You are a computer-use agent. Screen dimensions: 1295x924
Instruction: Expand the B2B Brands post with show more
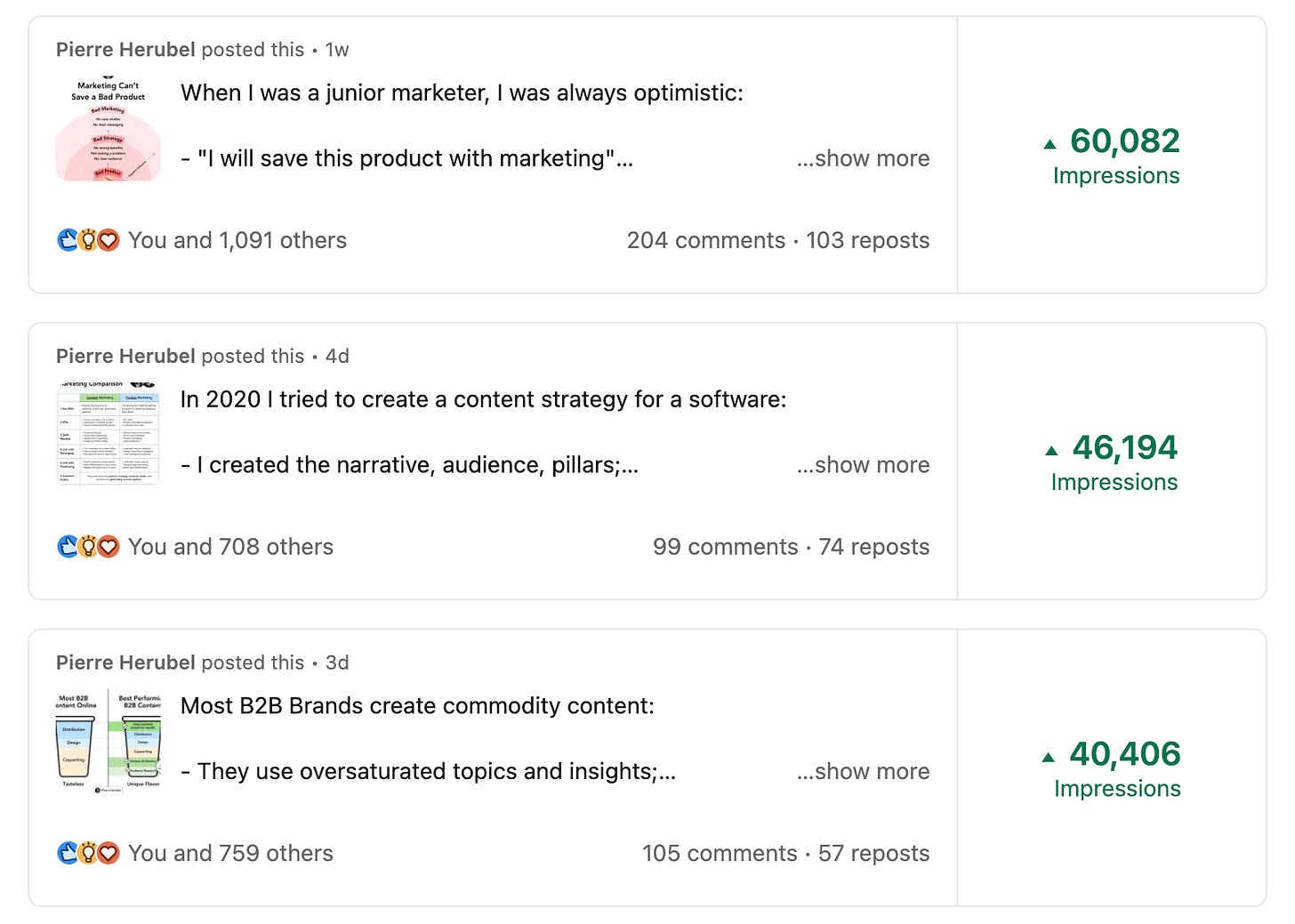[863, 771]
